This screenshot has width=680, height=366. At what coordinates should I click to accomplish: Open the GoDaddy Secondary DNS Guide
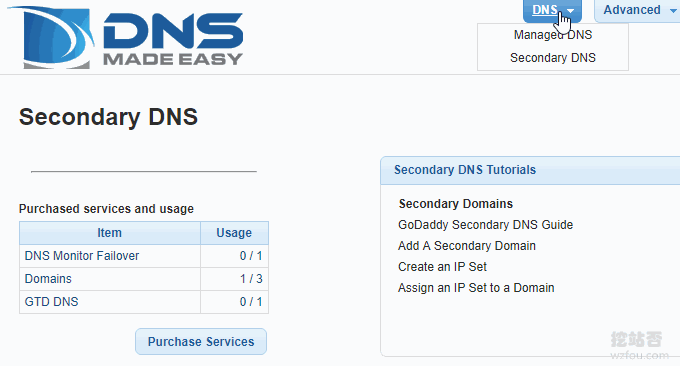485,225
